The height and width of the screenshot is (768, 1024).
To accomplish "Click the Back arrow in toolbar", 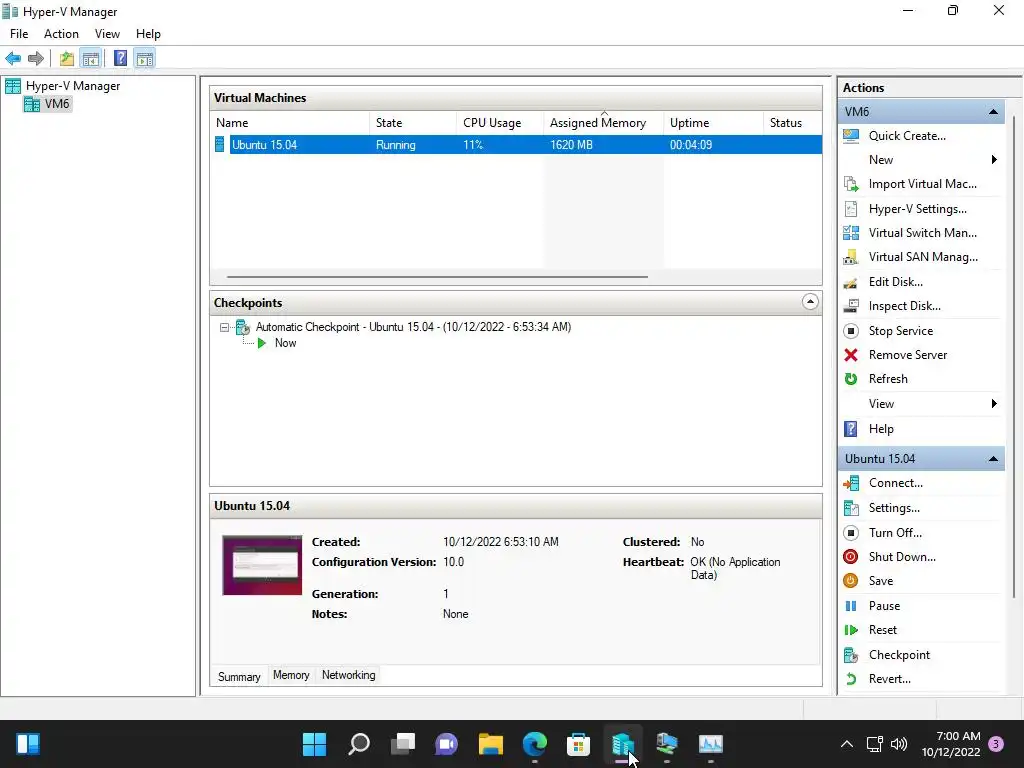I will pyautogui.click(x=13, y=59).
